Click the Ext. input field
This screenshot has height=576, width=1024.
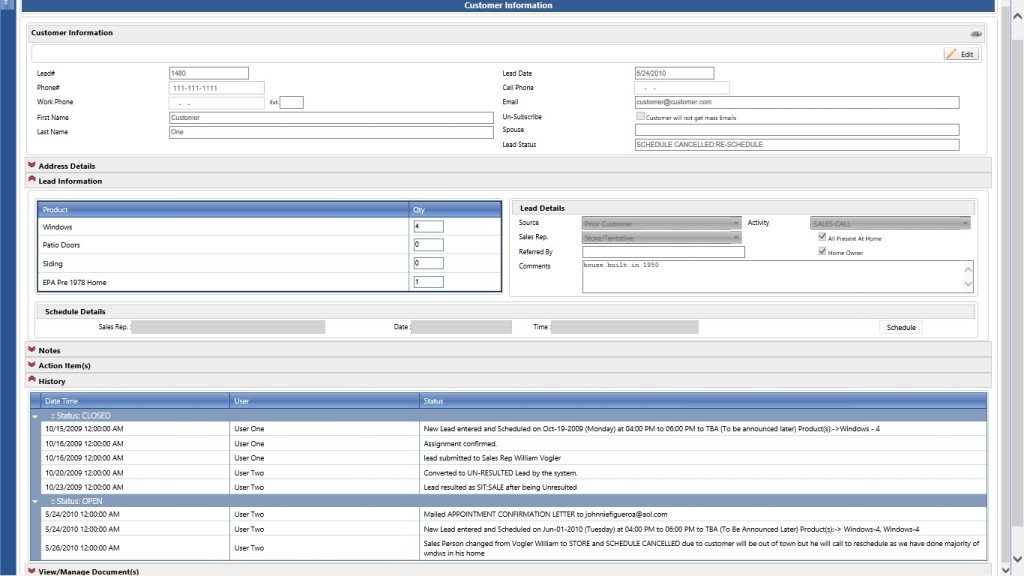coord(291,103)
